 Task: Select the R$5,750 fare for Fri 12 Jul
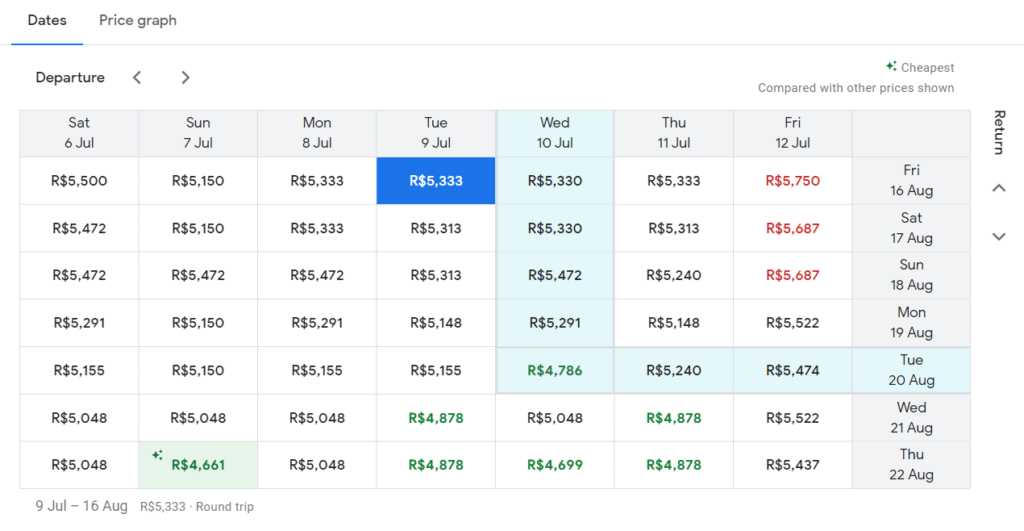[792, 181]
